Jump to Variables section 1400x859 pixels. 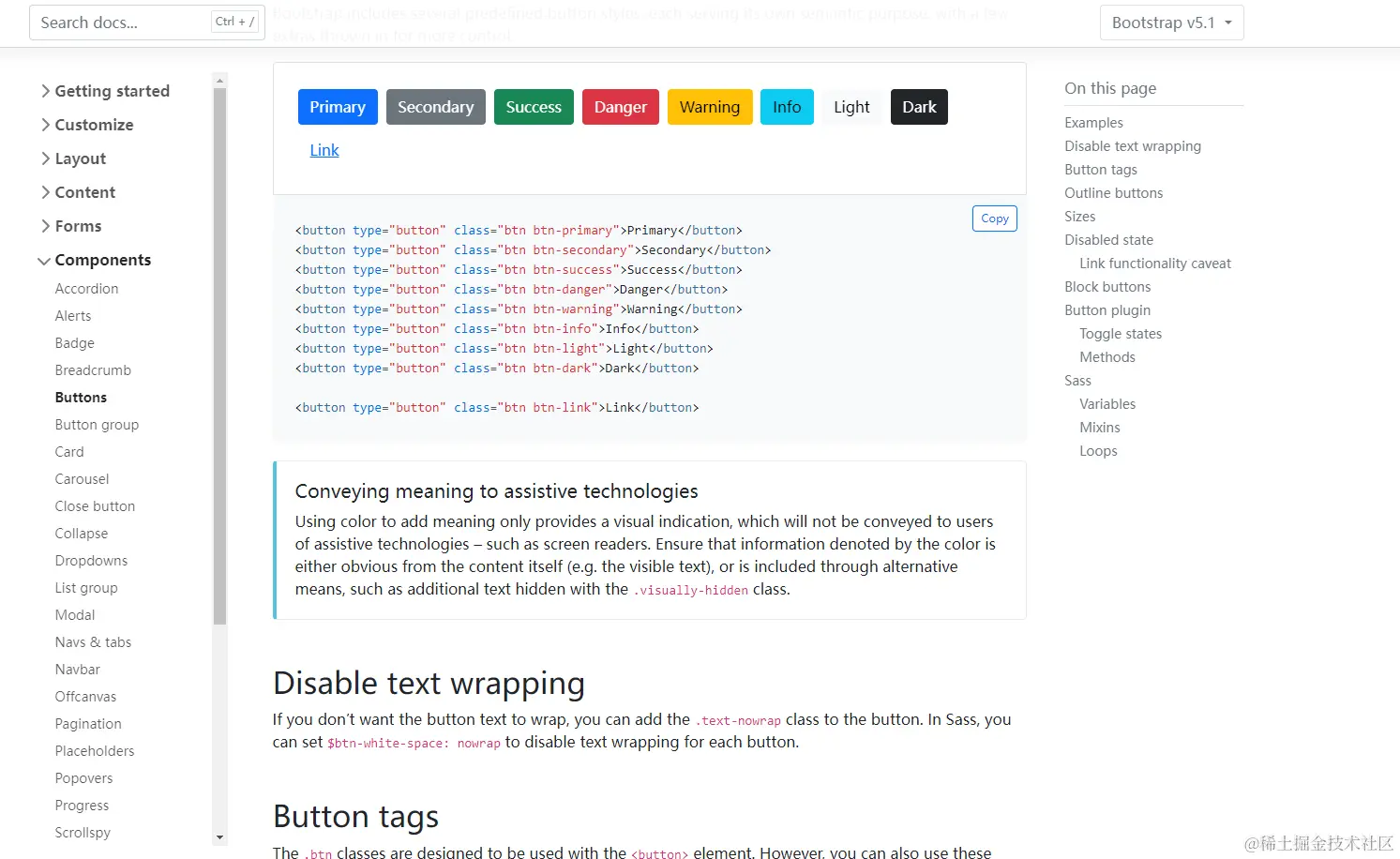(x=1107, y=404)
